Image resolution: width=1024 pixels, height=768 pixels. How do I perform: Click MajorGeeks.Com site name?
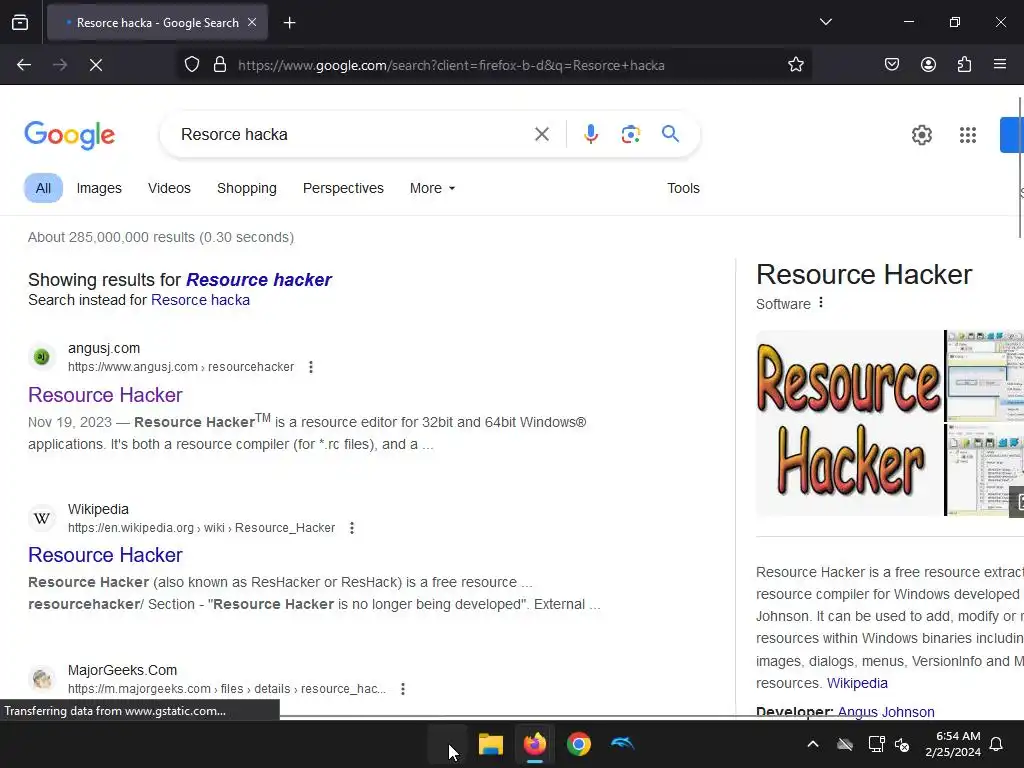123,670
